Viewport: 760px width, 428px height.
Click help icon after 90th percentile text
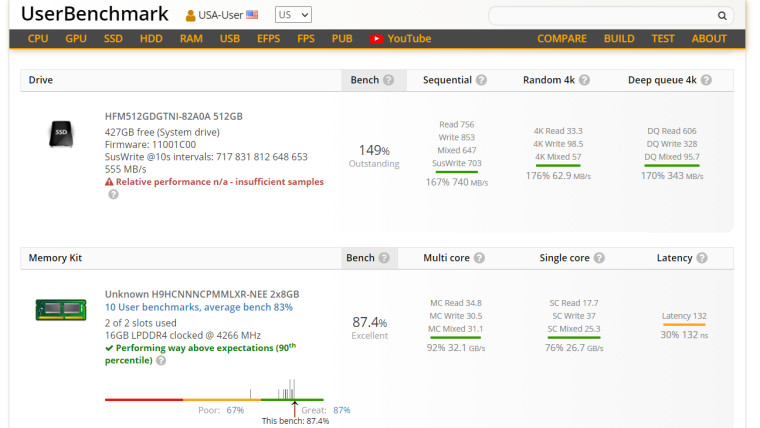pyautogui.click(x=161, y=361)
